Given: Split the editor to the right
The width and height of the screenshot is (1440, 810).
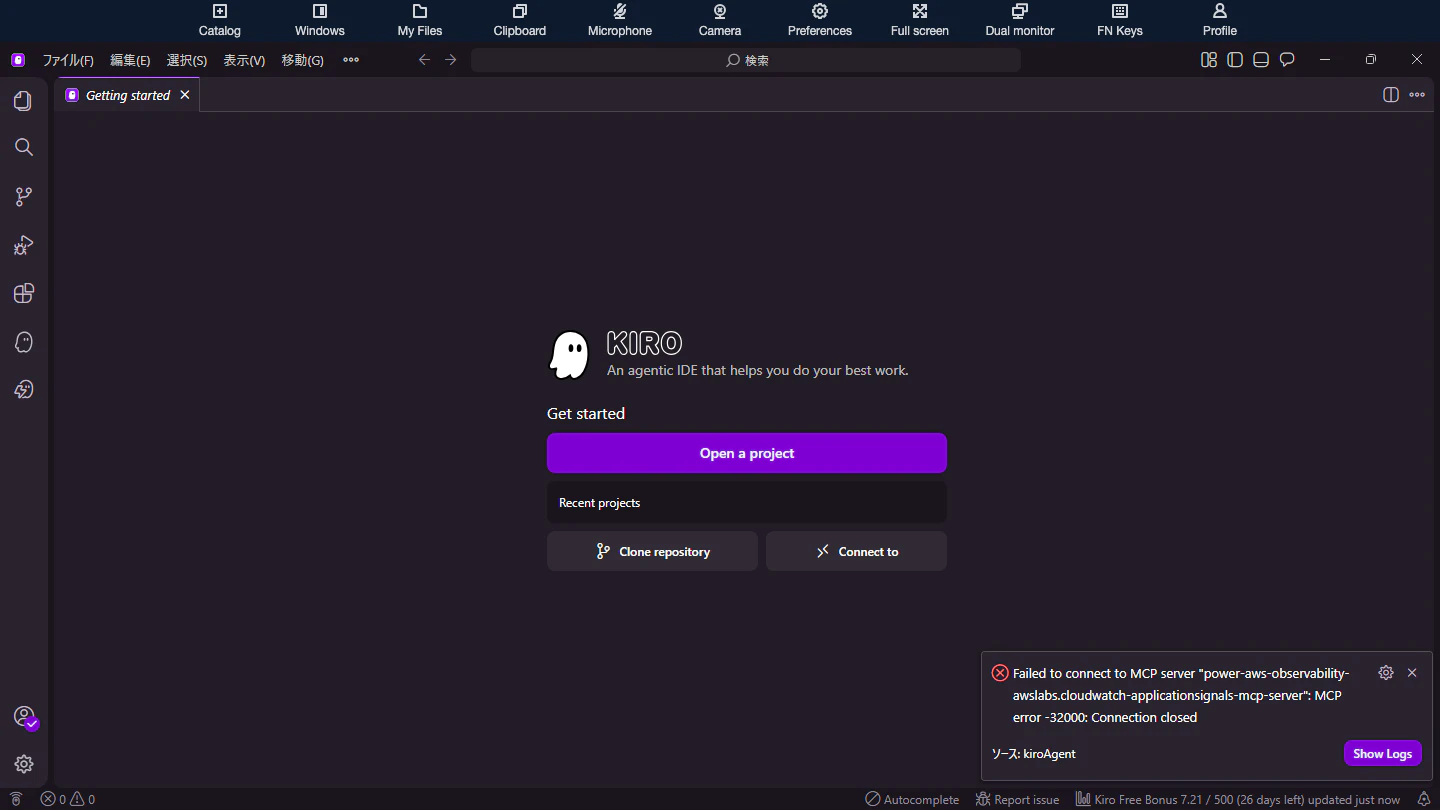Looking at the screenshot, I should pos(1390,95).
